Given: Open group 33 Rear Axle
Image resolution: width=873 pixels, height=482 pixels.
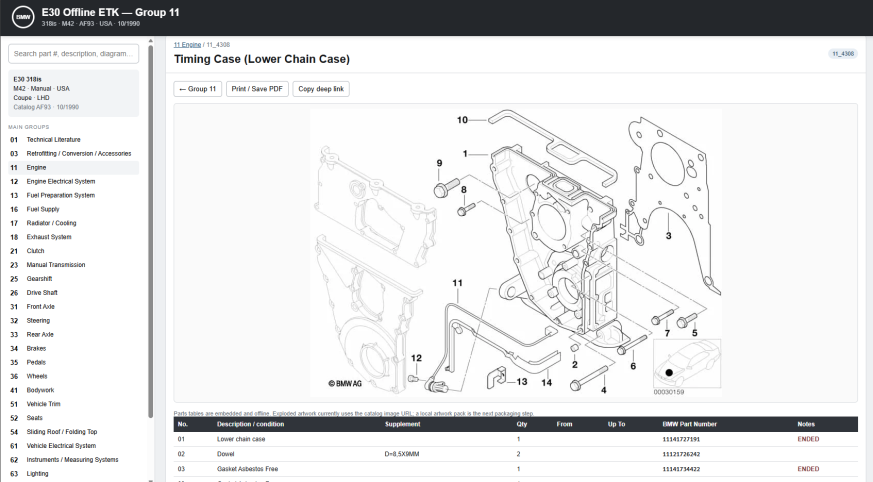Looking at the screenshot, I should (73, 335).
